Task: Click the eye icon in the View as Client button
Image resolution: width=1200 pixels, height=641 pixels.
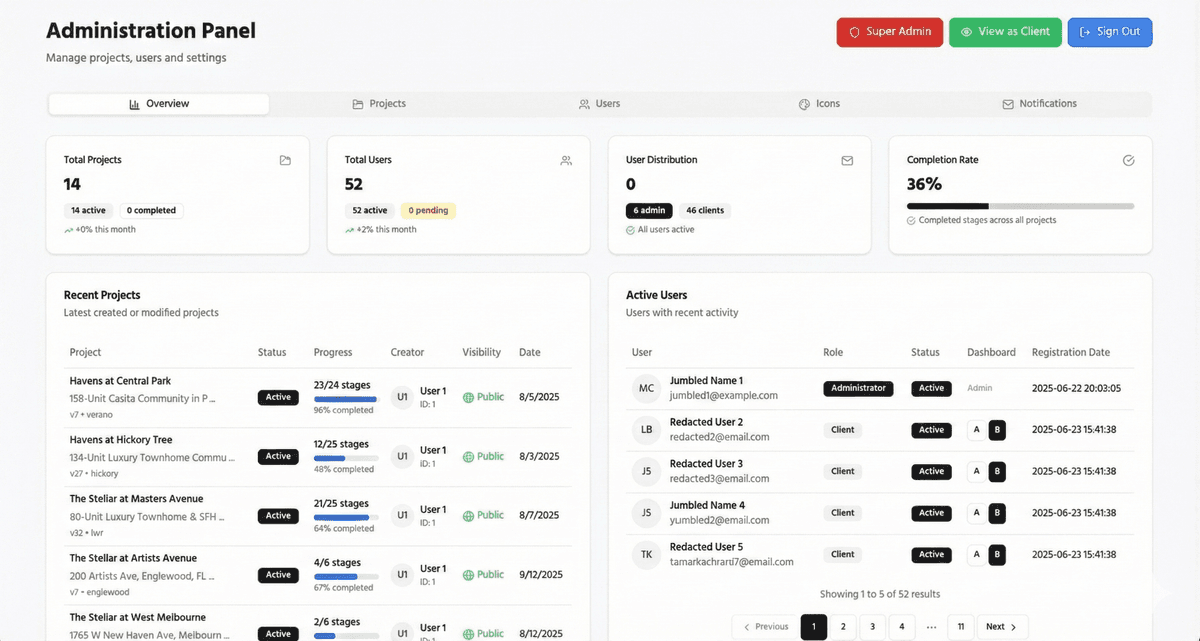Action: [x=963, y=32]
